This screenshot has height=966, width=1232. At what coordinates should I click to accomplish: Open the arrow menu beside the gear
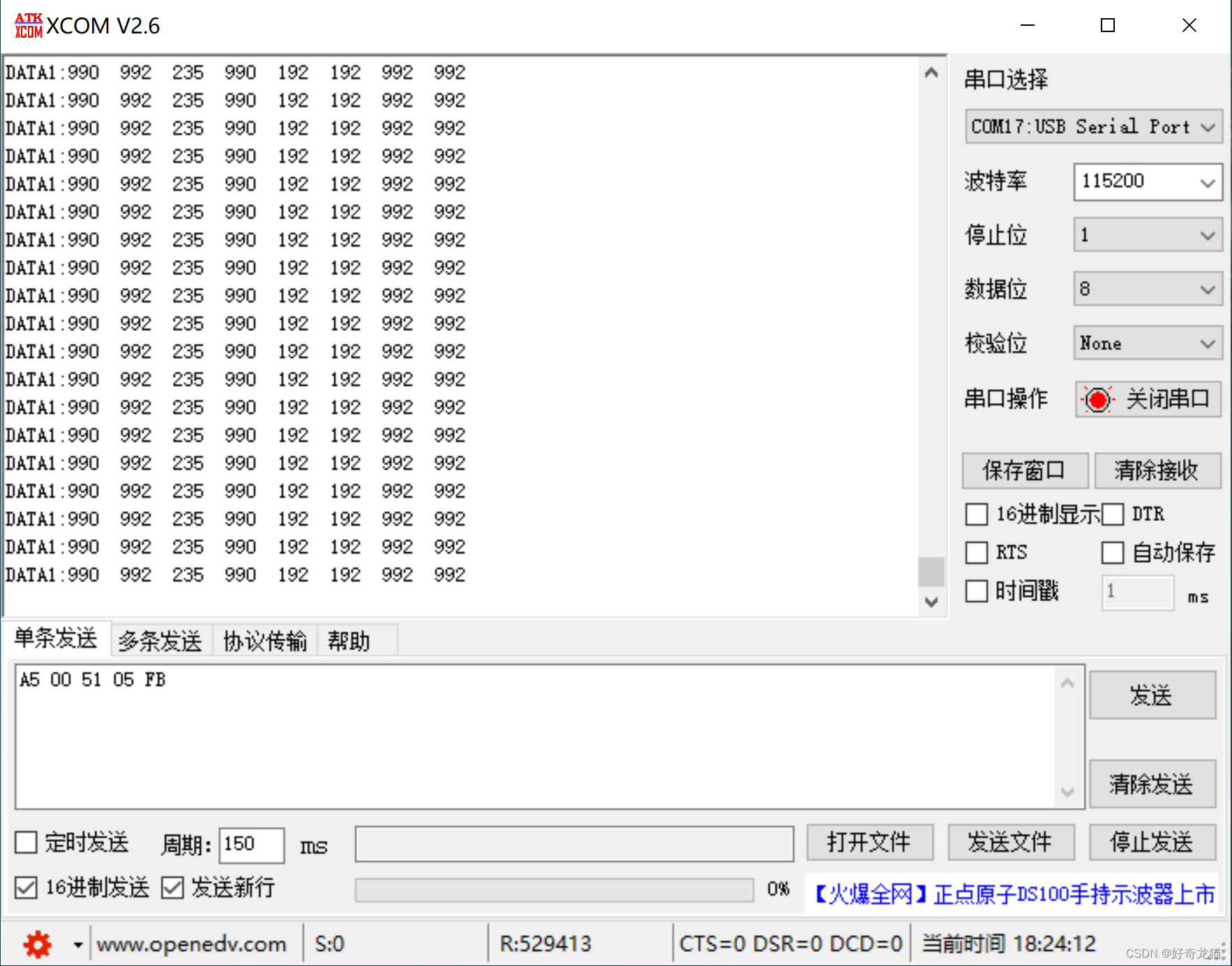tap(78, 945)
